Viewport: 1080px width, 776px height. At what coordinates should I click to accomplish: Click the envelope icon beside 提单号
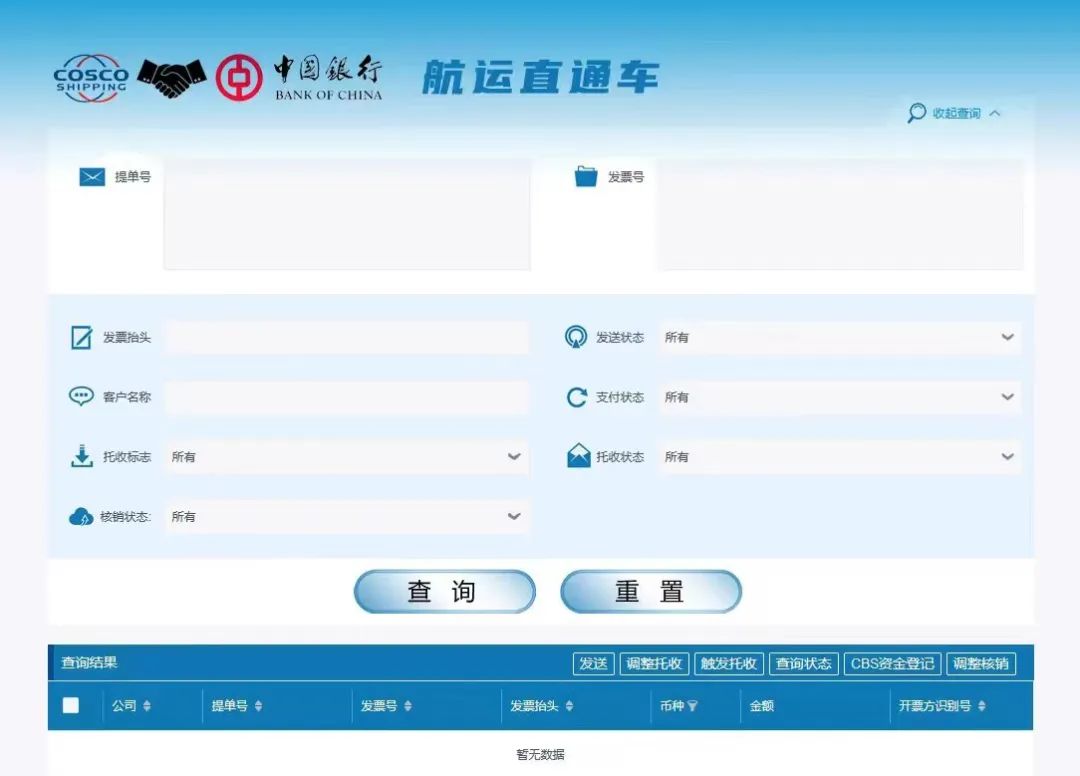point(92,177)
